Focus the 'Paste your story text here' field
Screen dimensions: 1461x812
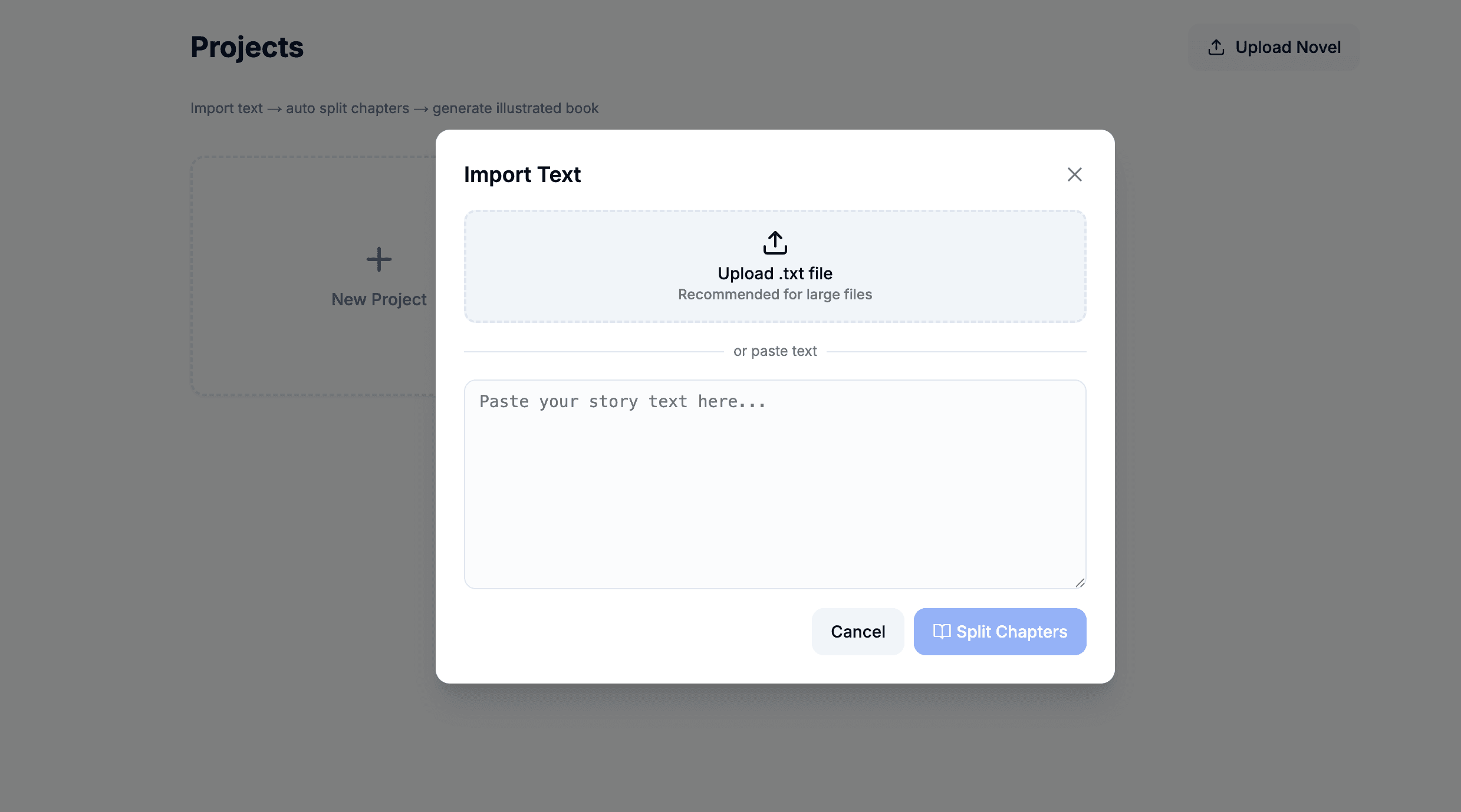[774, 483]
